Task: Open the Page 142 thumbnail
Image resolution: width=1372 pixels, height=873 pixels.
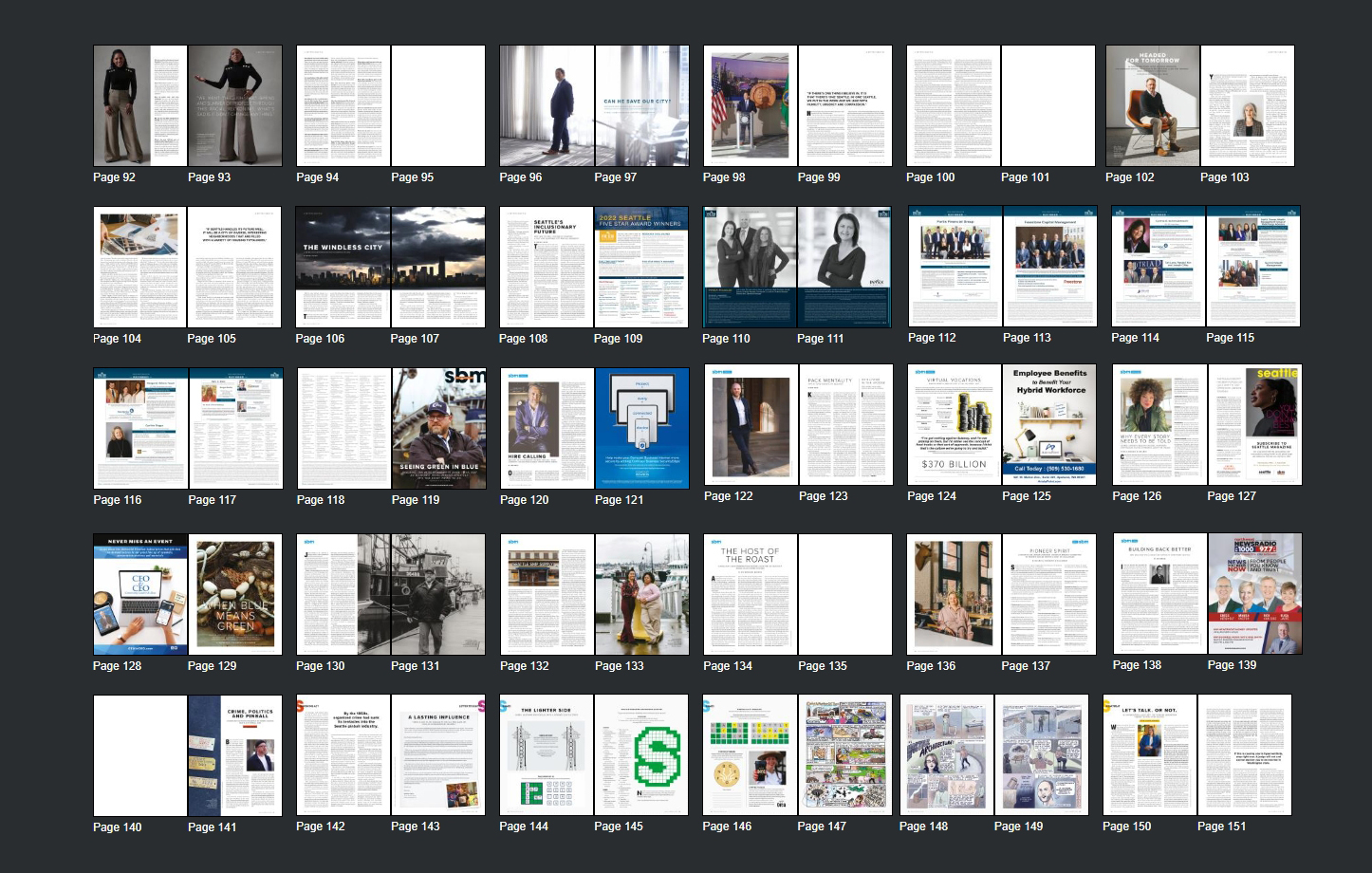Action: (343, 755)
